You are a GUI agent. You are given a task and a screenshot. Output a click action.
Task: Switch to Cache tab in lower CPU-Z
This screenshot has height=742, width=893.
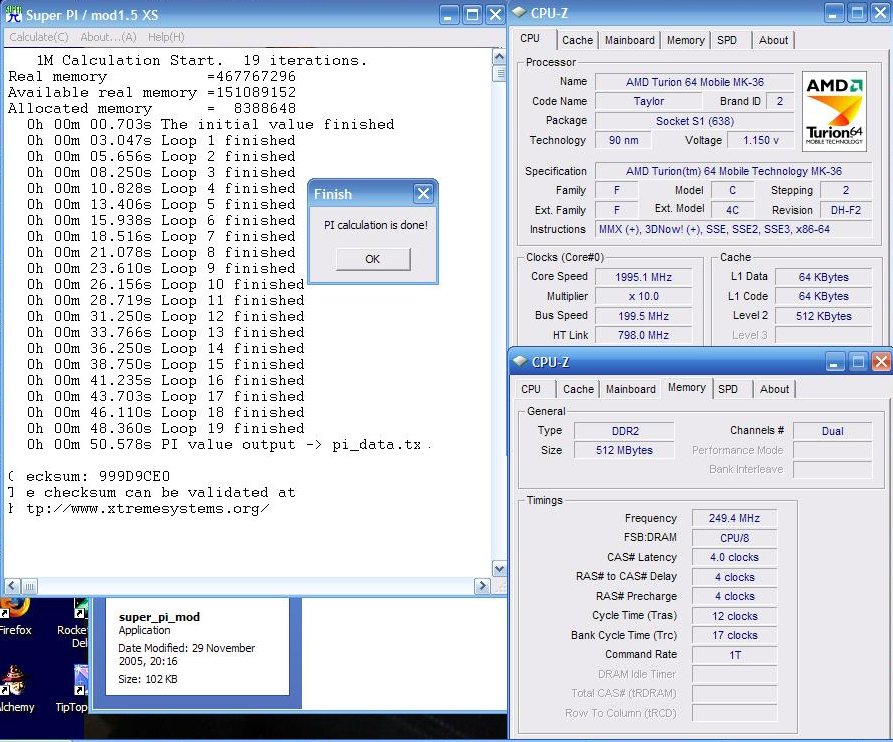[x=578, y=390]
